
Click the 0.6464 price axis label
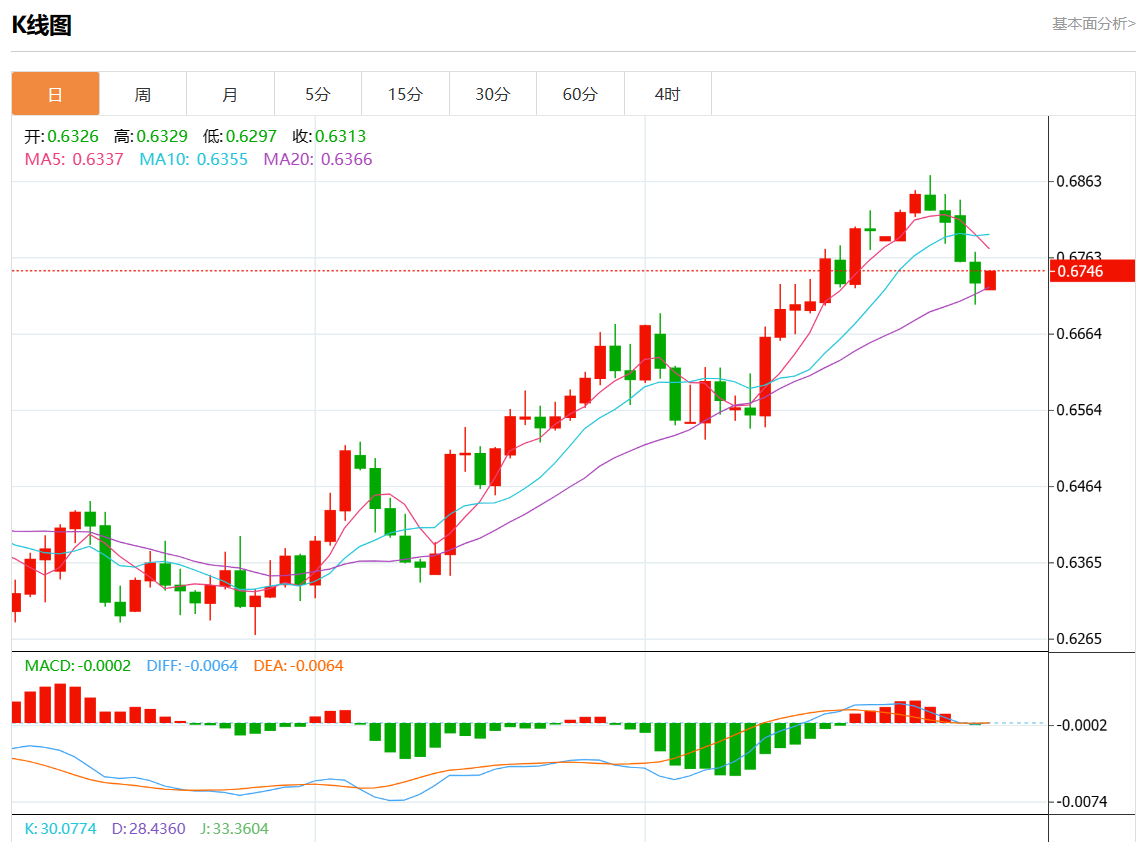pyautogui.click(x=1079, y=486)
